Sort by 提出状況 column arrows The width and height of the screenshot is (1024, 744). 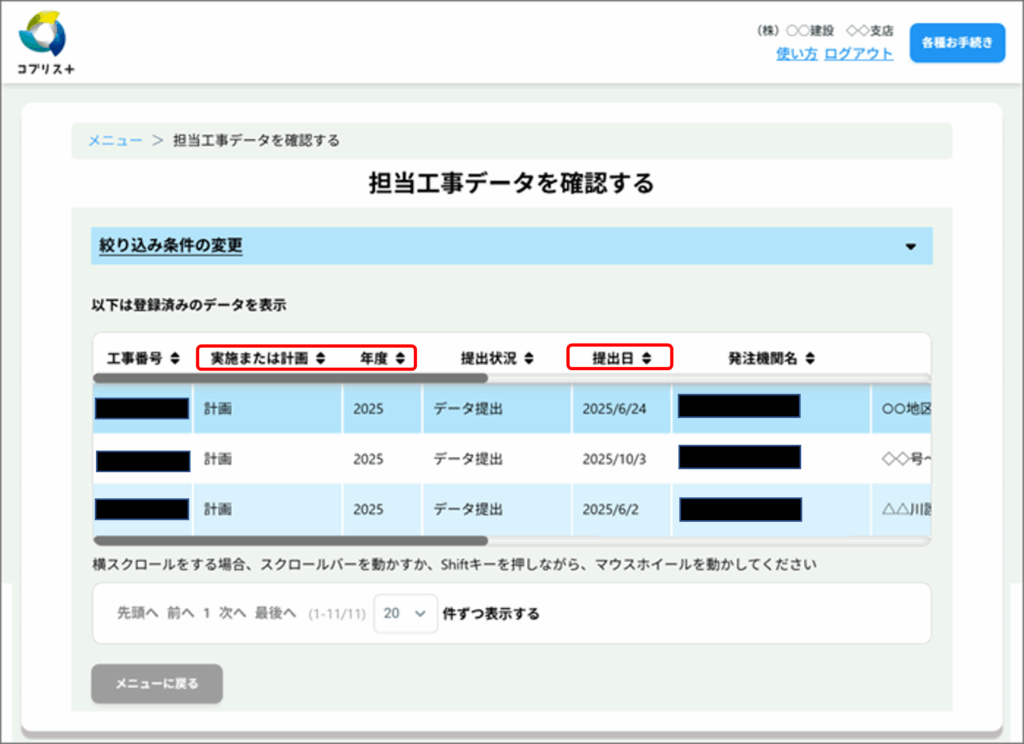coord(529,358)
